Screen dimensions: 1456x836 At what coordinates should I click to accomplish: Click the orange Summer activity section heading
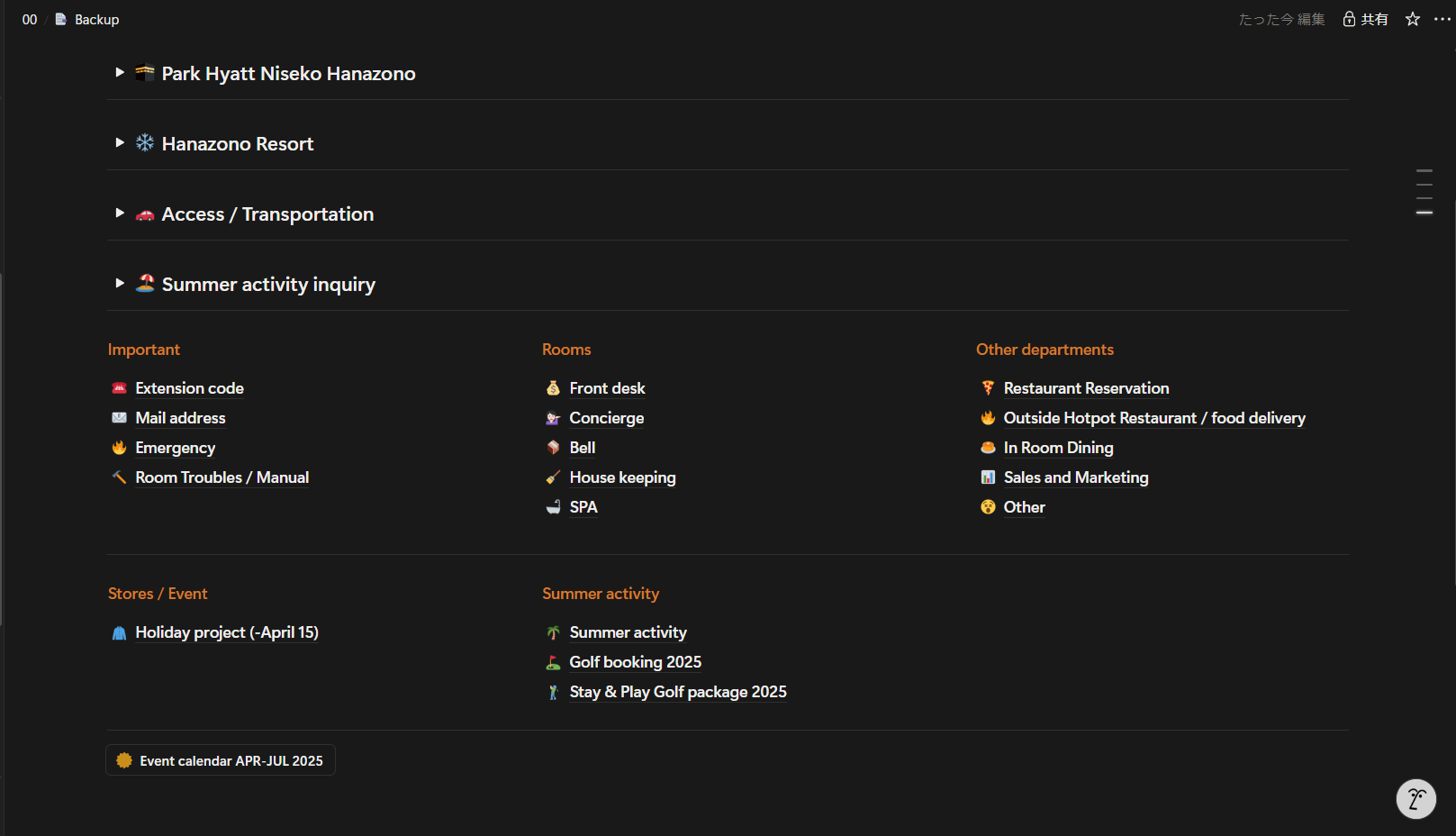pyautogui.click(x=601, y=594)
